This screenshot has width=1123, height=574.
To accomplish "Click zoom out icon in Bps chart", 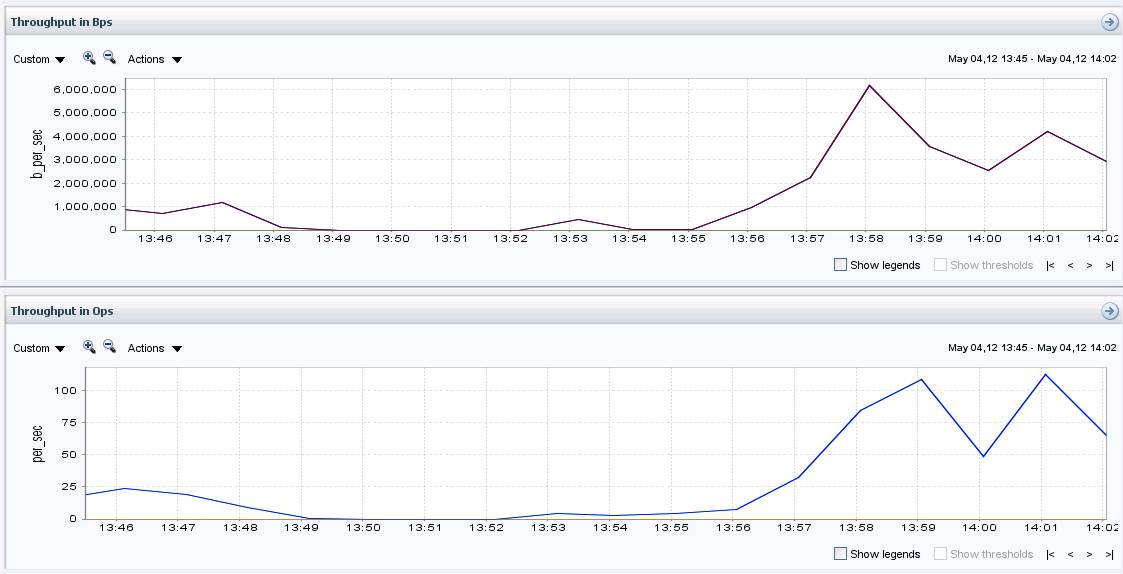I will point(110,58).
